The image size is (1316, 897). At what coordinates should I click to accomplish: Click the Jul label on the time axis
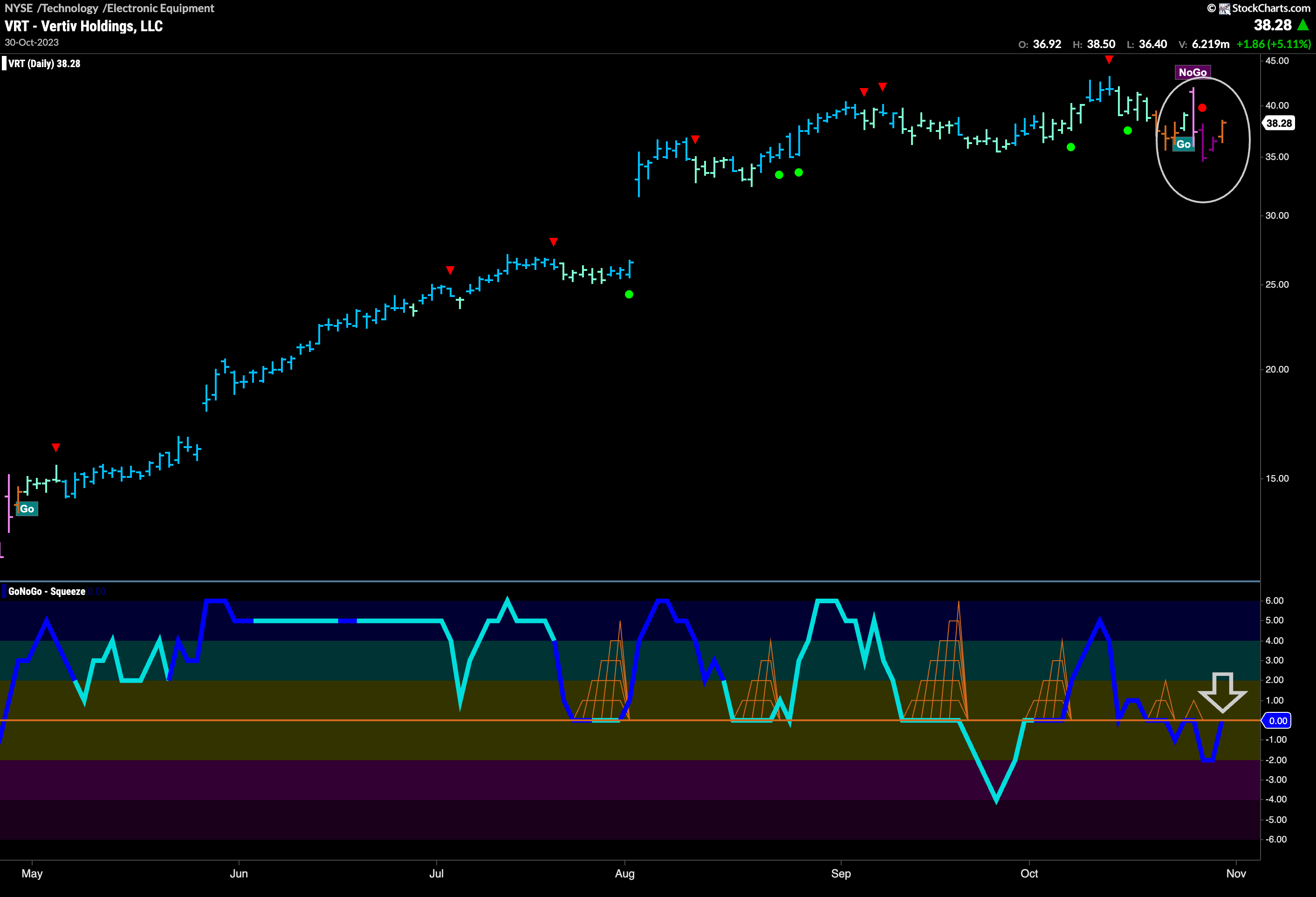[437, 874]
